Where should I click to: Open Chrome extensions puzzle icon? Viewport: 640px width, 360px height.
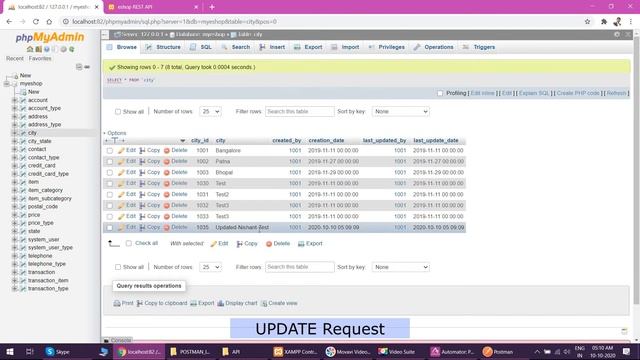[x=604, y=22]
